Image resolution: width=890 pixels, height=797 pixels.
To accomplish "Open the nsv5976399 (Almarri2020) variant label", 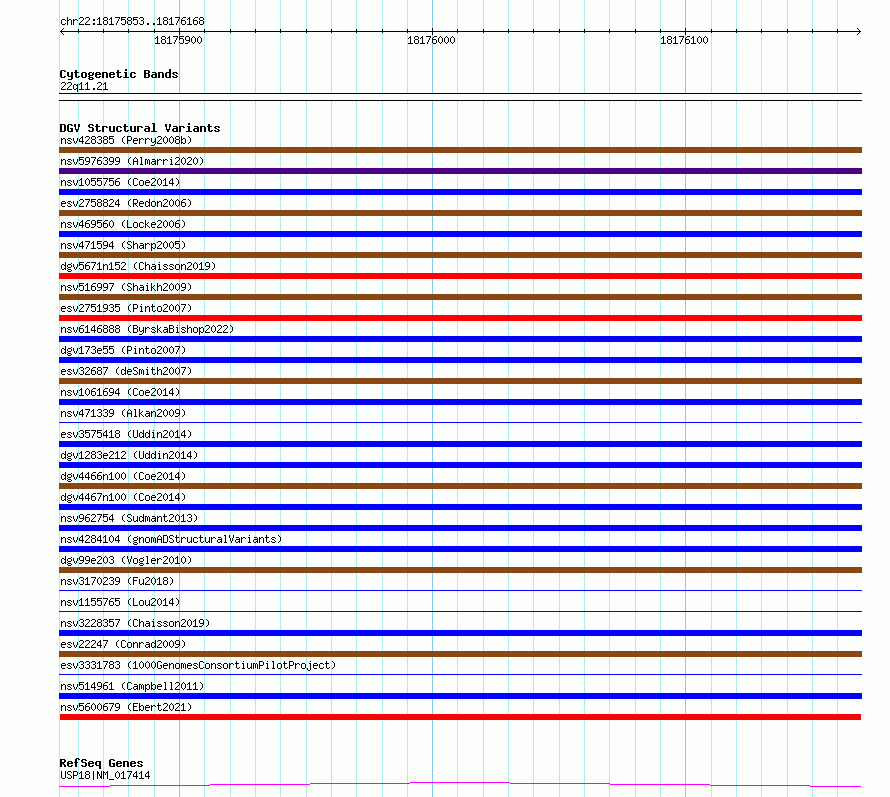I will point(132,161).
